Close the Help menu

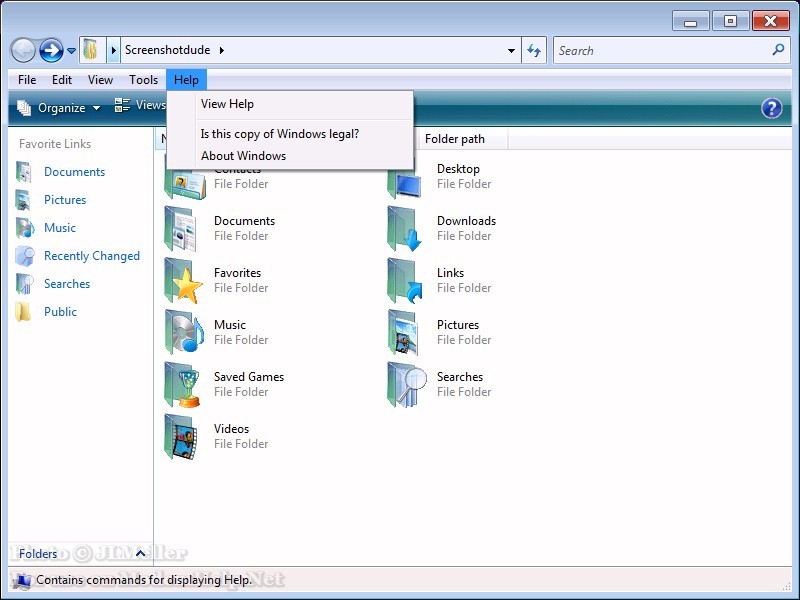point(186,80)
